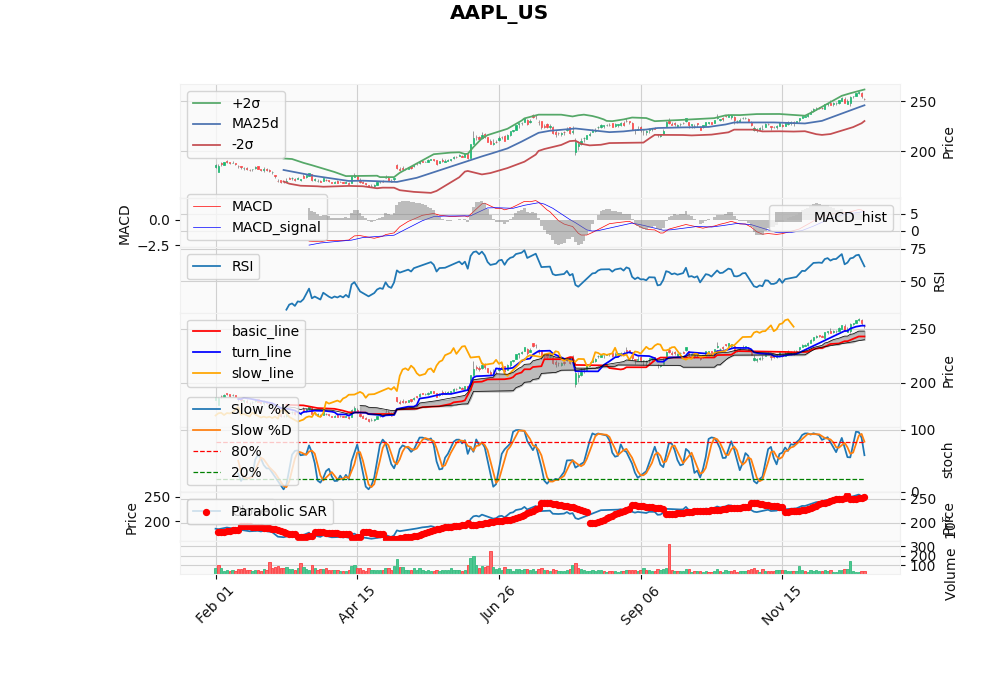Click the 80% legend entry

pos(246,451)
